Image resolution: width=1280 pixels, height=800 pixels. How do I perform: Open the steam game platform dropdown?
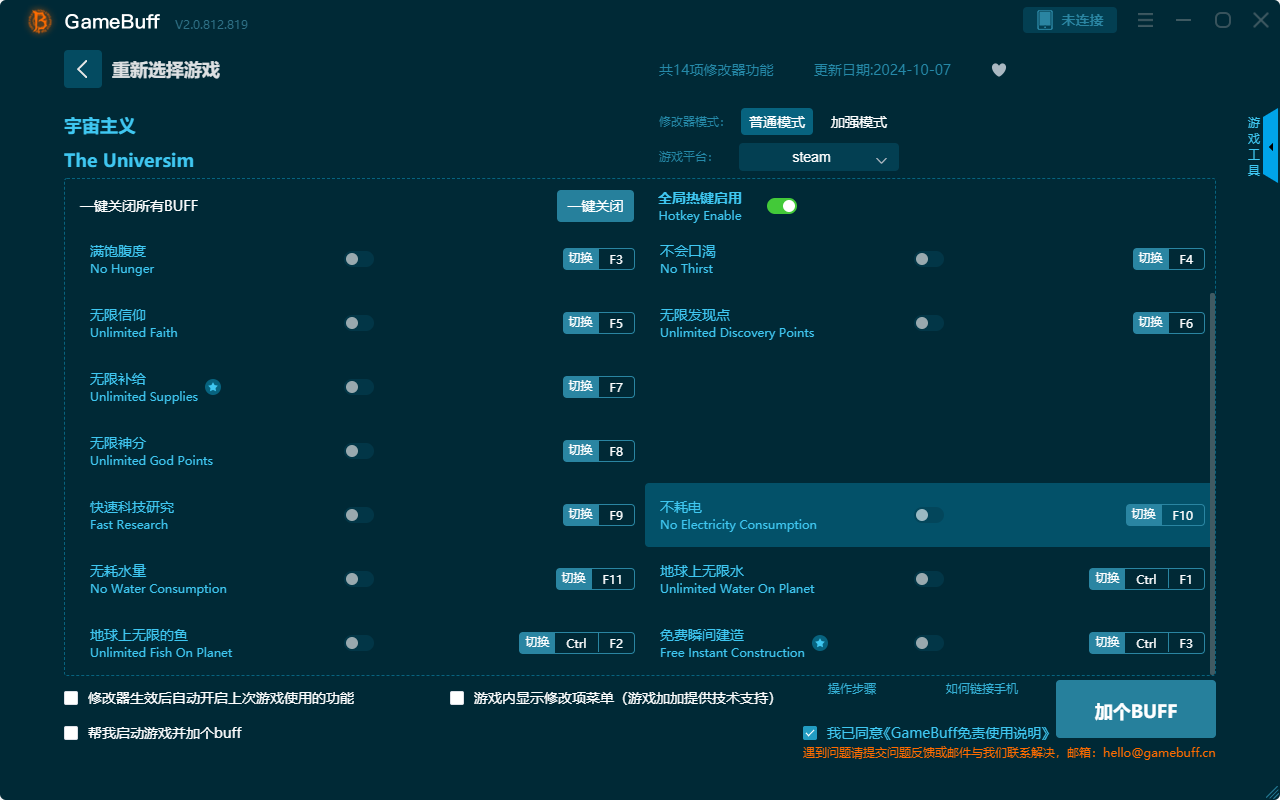click(818, 157)
